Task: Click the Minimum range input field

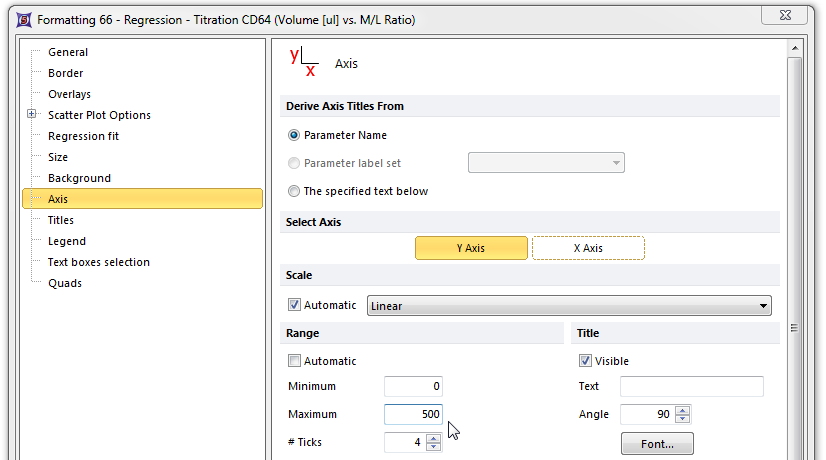Action: pos(413,387)
